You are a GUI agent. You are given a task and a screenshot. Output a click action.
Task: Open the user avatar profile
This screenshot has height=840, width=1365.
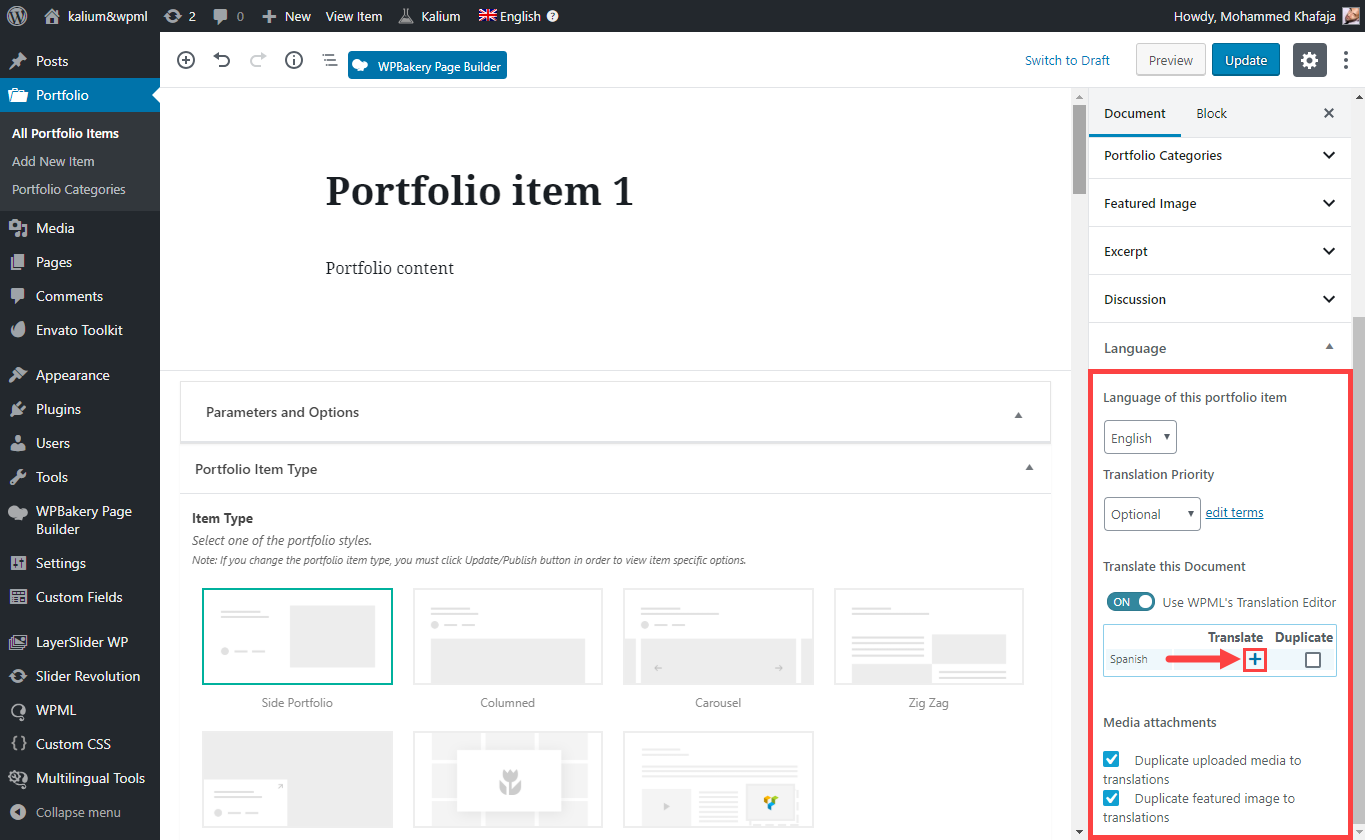[1350, 16]
